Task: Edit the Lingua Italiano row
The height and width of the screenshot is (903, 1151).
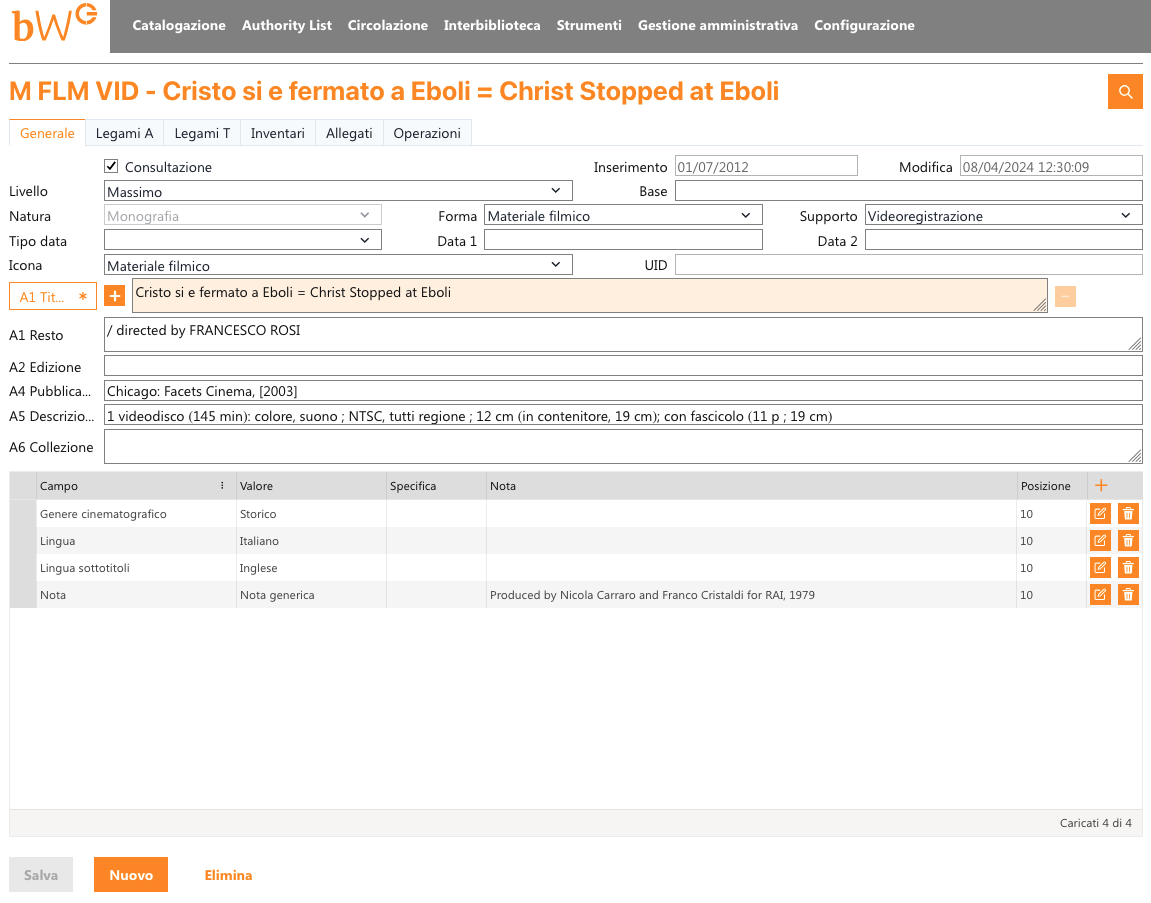Action: tap(1100, 541)
